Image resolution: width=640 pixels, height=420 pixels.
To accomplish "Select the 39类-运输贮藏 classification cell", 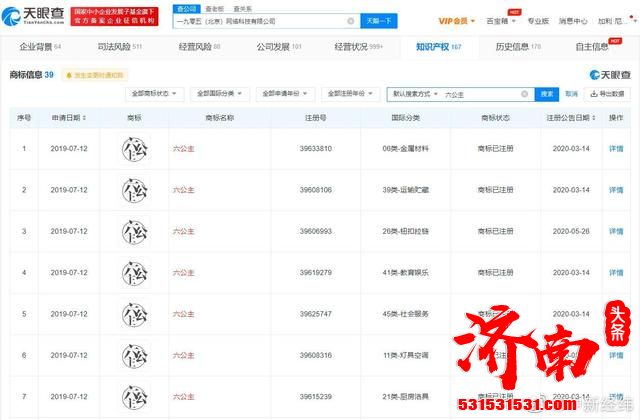I will point(405,190).
